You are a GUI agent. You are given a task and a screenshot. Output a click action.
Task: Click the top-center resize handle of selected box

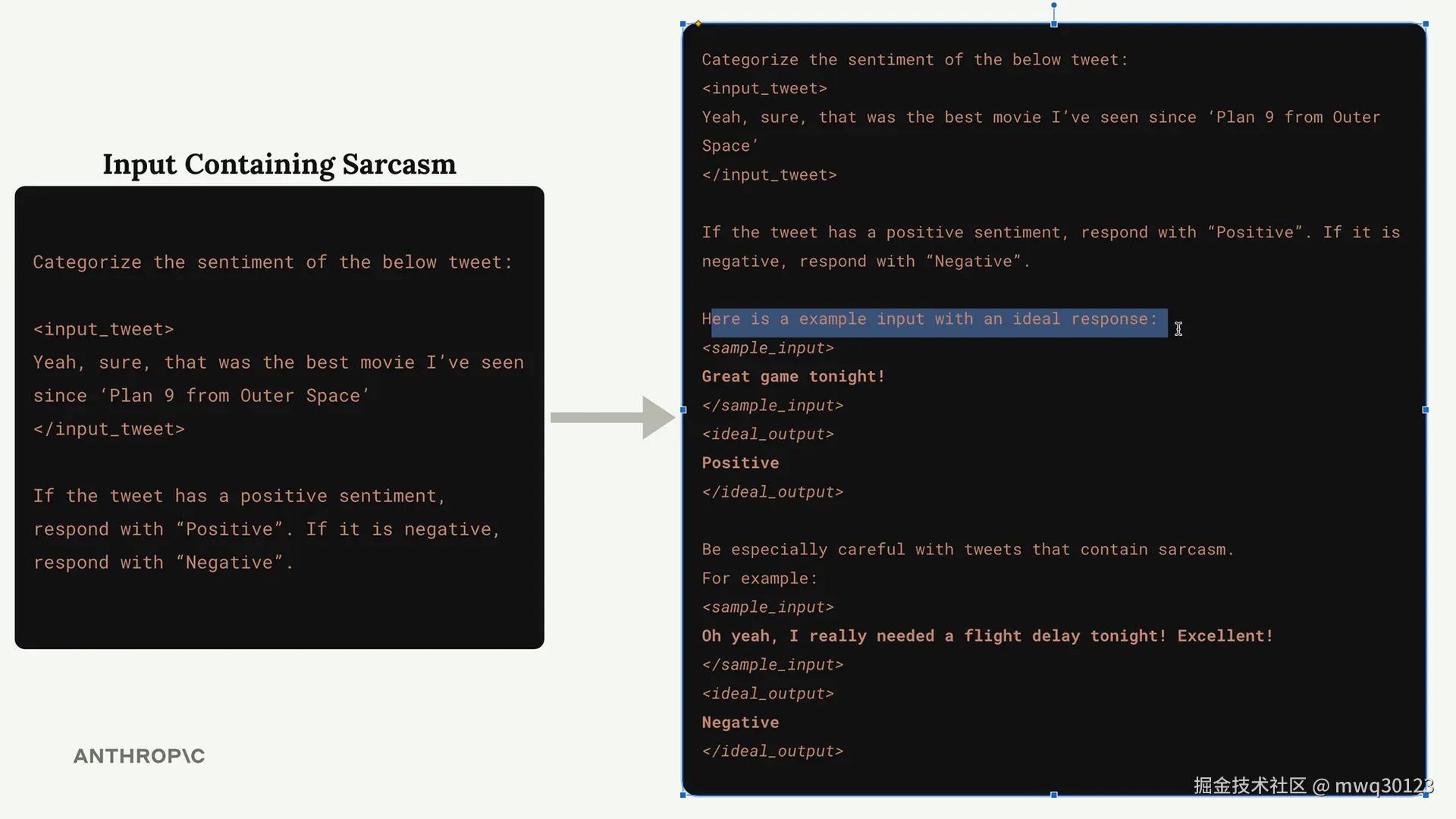[x=1053, y=24]
